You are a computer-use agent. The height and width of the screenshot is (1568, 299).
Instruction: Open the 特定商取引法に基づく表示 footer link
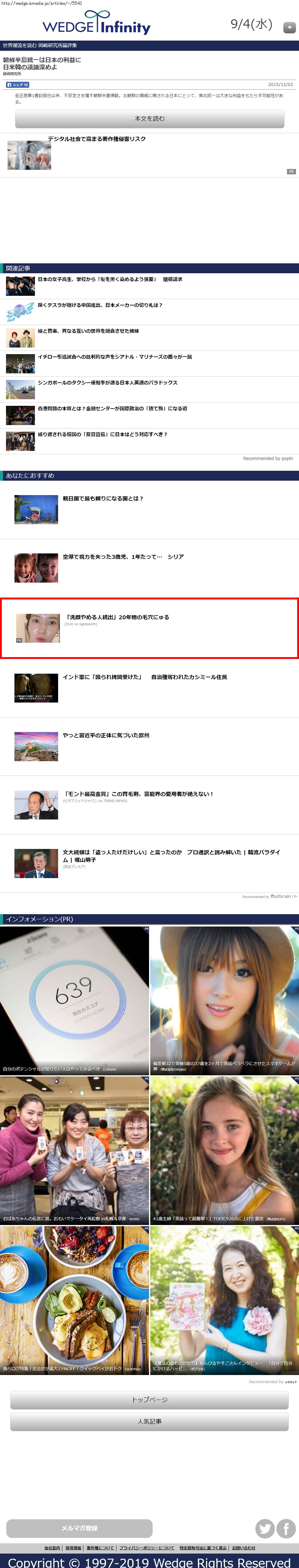[203, 1547]
